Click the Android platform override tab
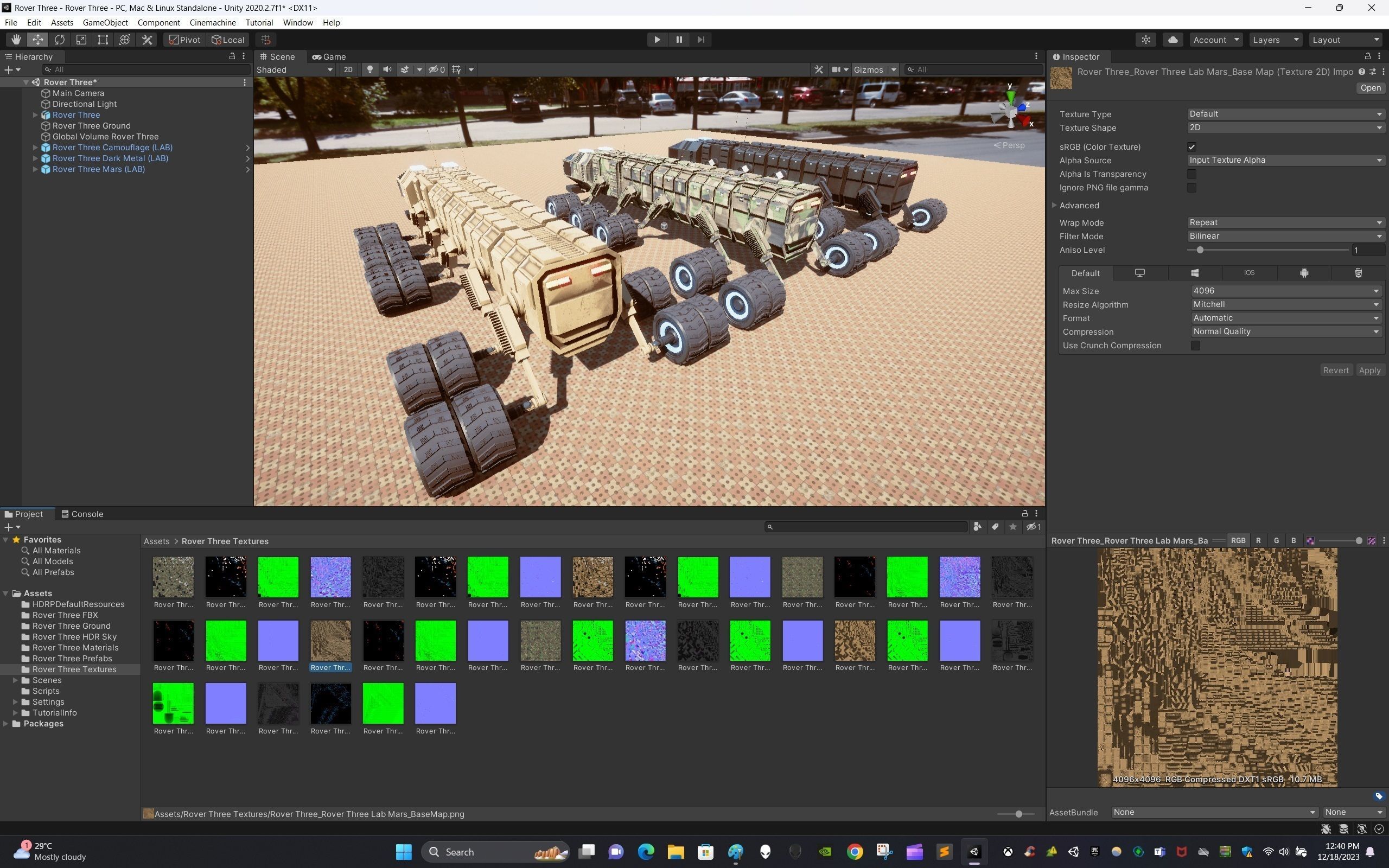Screen dimensions: 1389x868 [1304, 273]
